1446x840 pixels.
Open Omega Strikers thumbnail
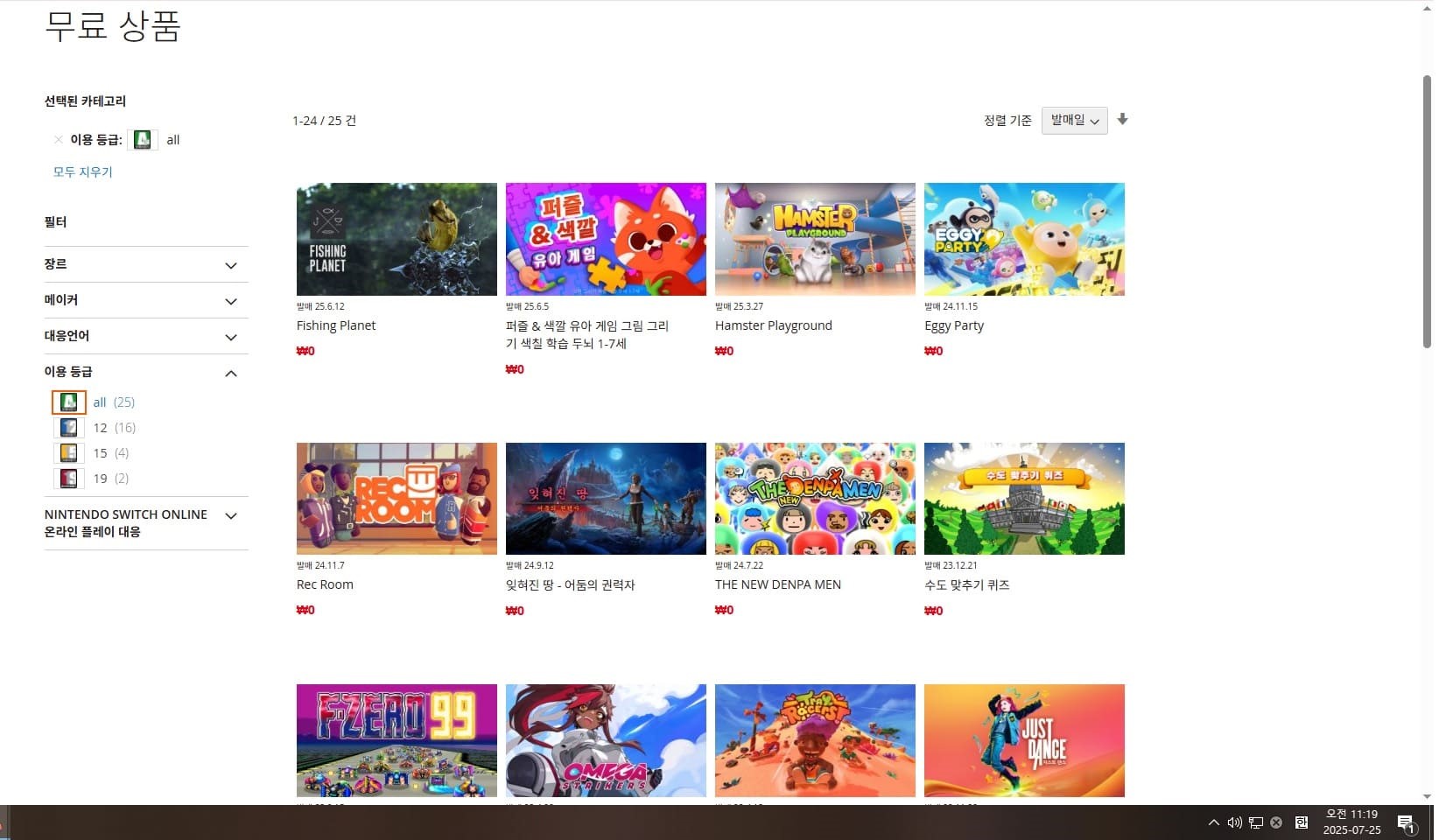tap(606, 740)
